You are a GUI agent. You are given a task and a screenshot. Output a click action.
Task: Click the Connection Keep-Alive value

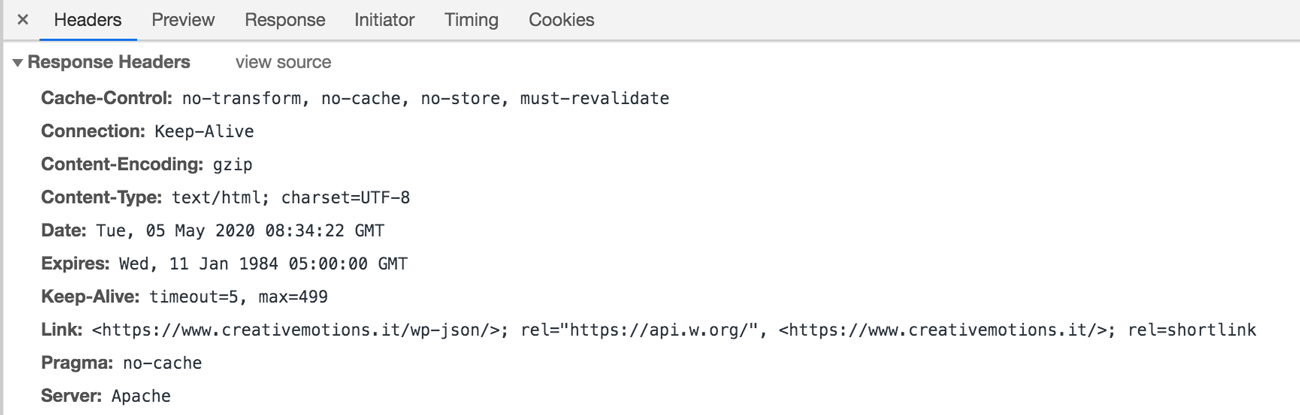point(204,131)
